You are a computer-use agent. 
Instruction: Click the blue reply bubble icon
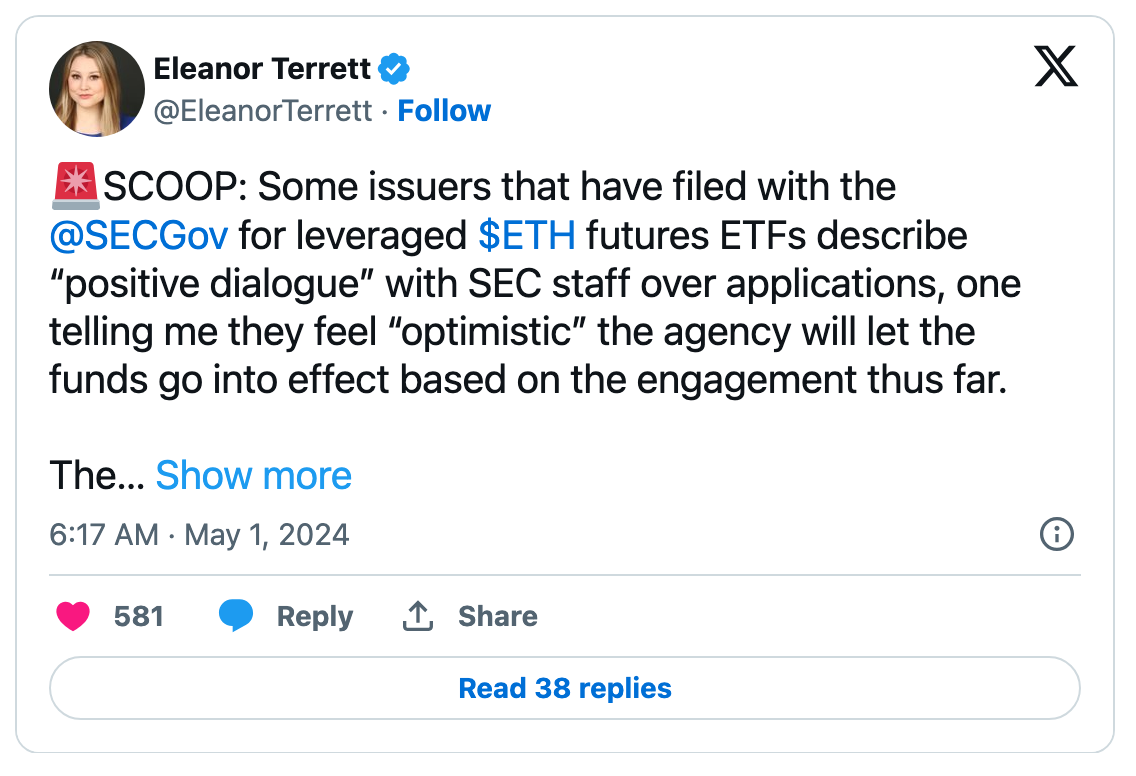(236, 616)
